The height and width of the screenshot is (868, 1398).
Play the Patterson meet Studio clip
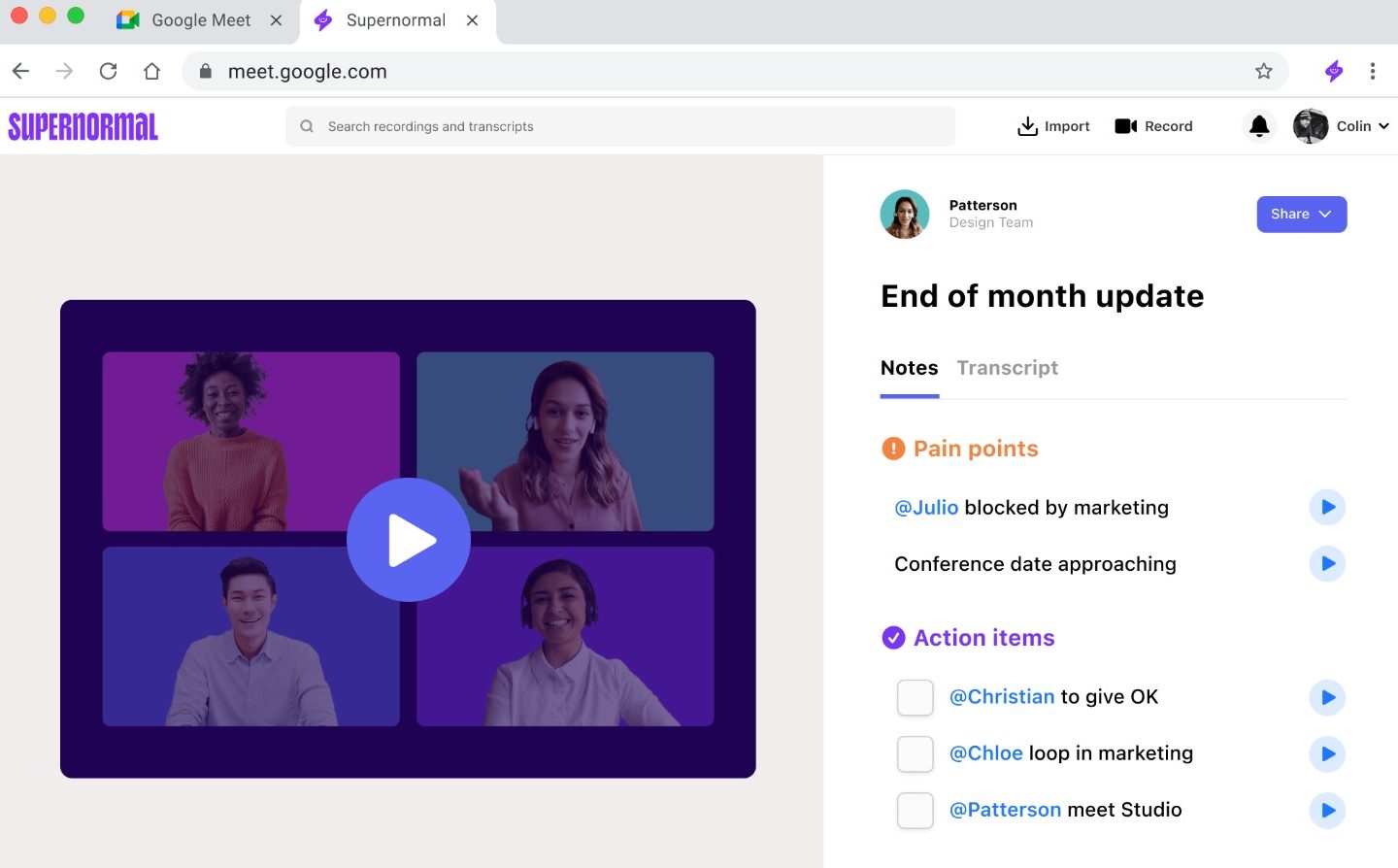click(1327, 811)
